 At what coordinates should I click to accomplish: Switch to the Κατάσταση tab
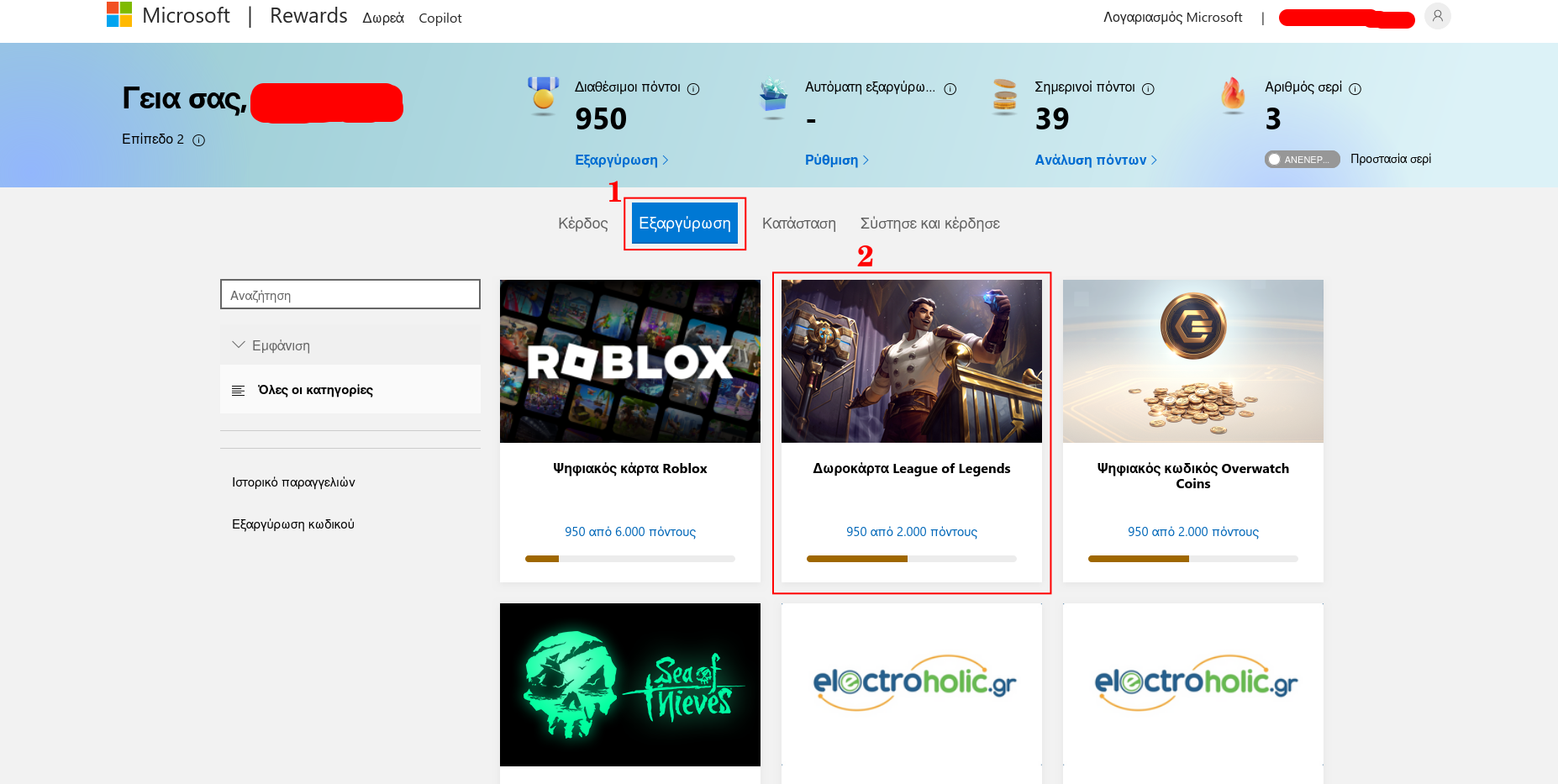[799, 224]
